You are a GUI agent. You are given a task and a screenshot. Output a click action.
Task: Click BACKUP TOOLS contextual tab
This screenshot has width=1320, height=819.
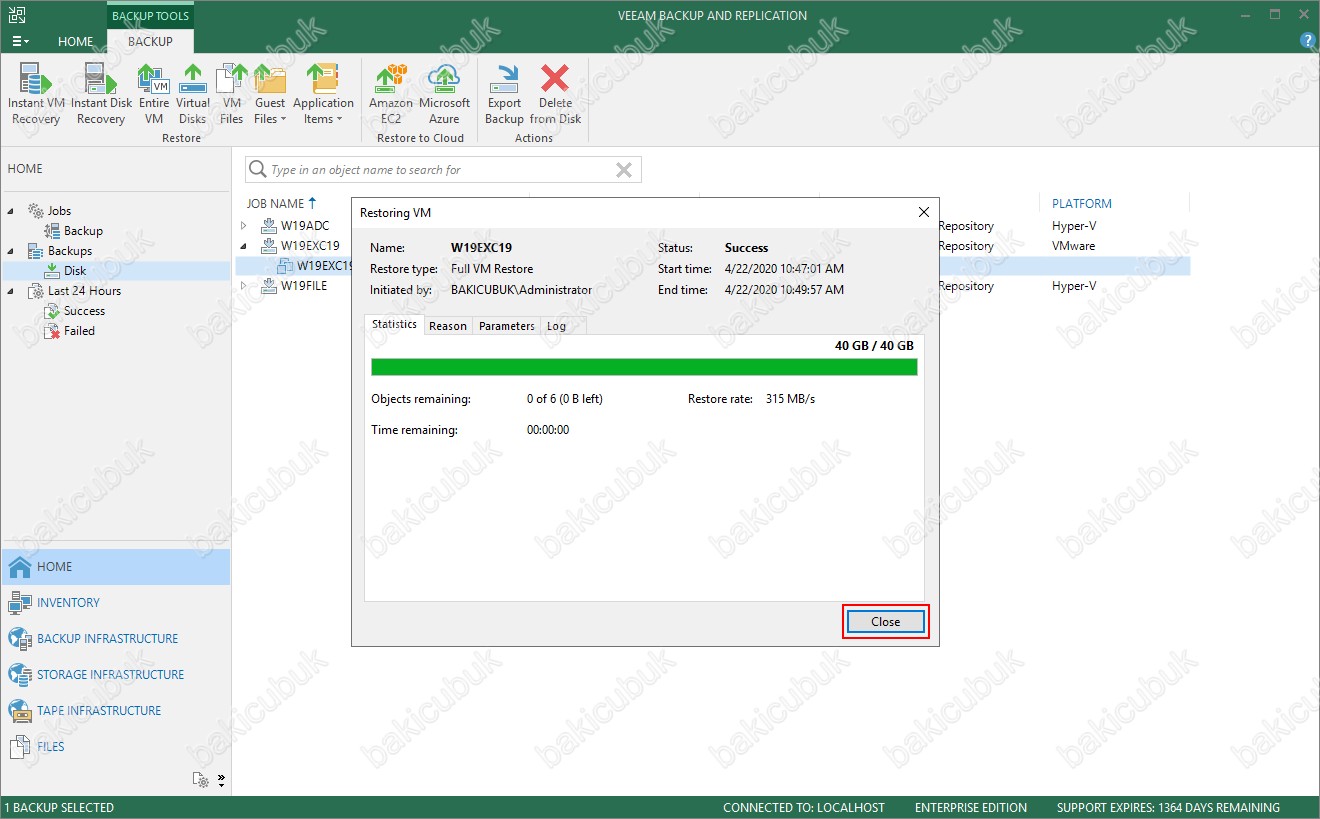150,16
